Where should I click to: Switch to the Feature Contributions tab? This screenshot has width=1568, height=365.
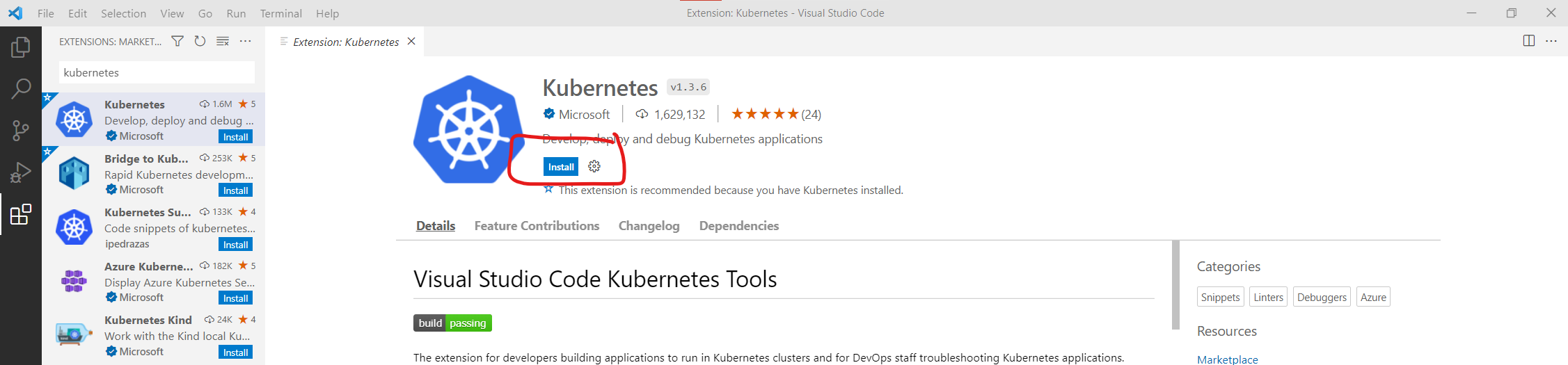coord(537,226)
